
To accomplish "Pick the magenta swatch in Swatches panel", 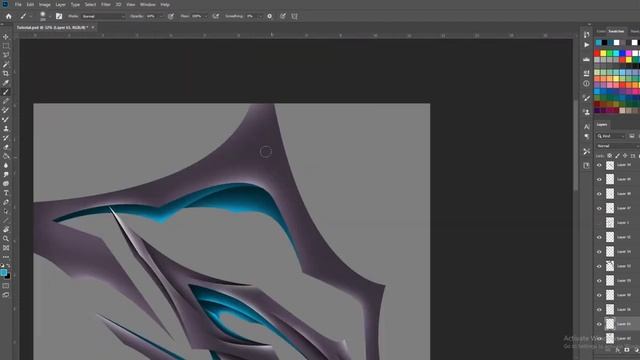I will pos(629,53).
